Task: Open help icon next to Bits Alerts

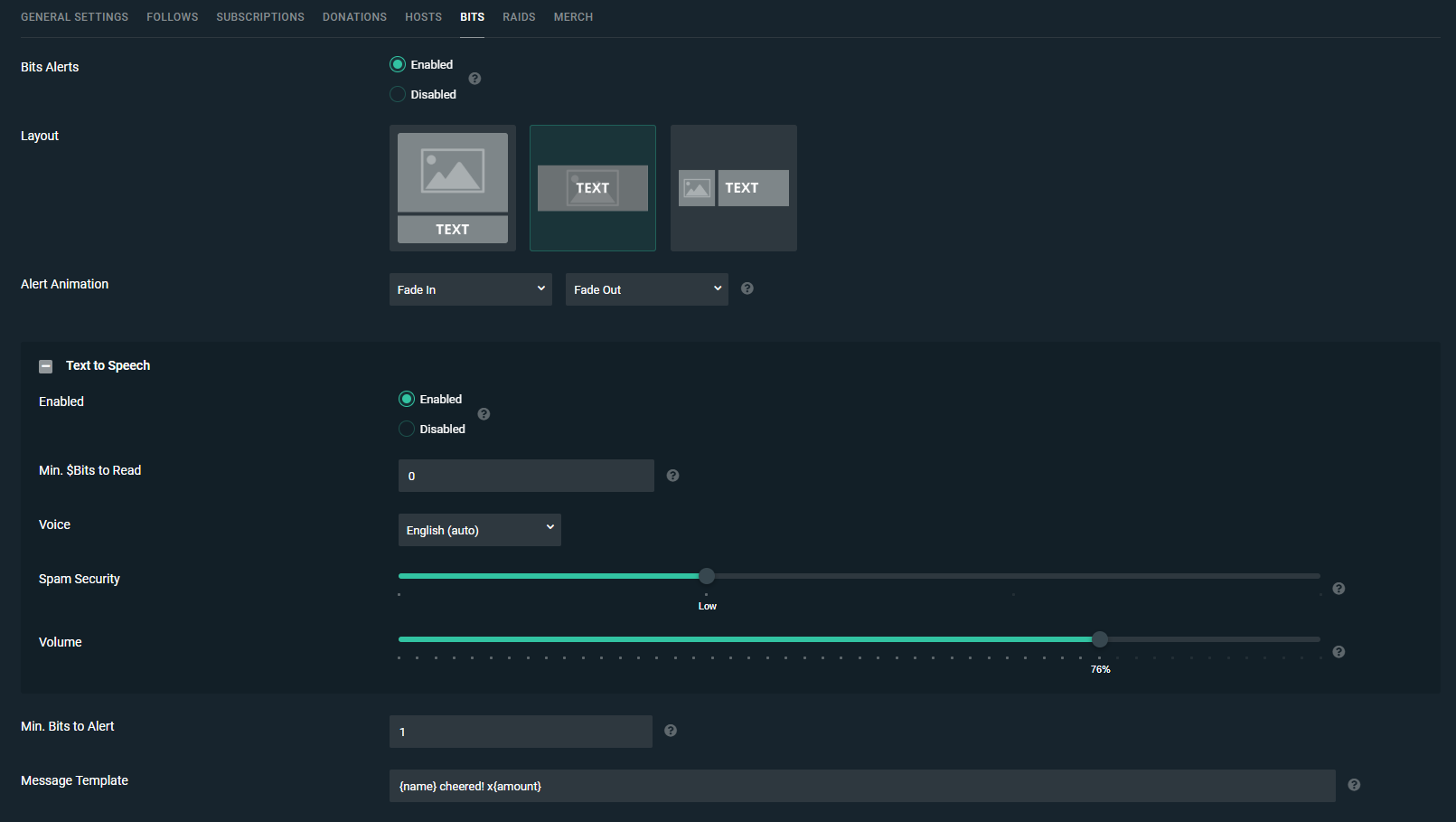Action: point(474,79)
